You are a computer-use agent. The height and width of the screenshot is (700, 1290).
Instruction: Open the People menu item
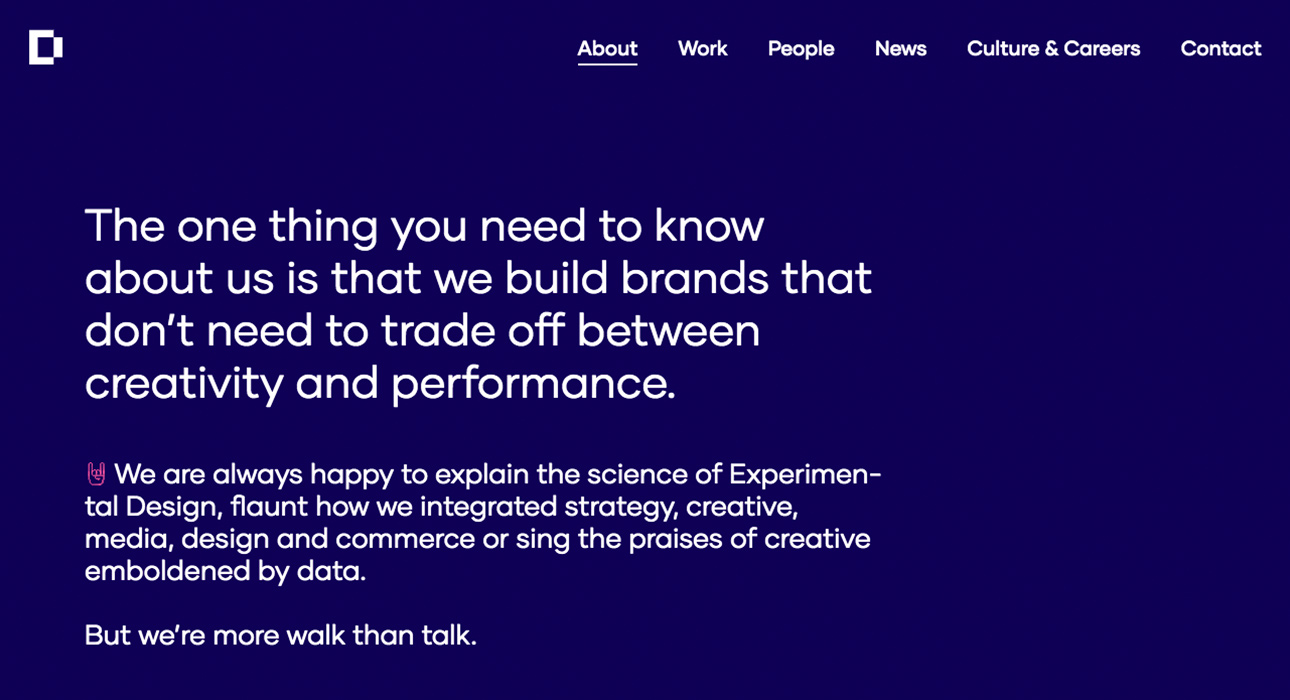(800, 49)
